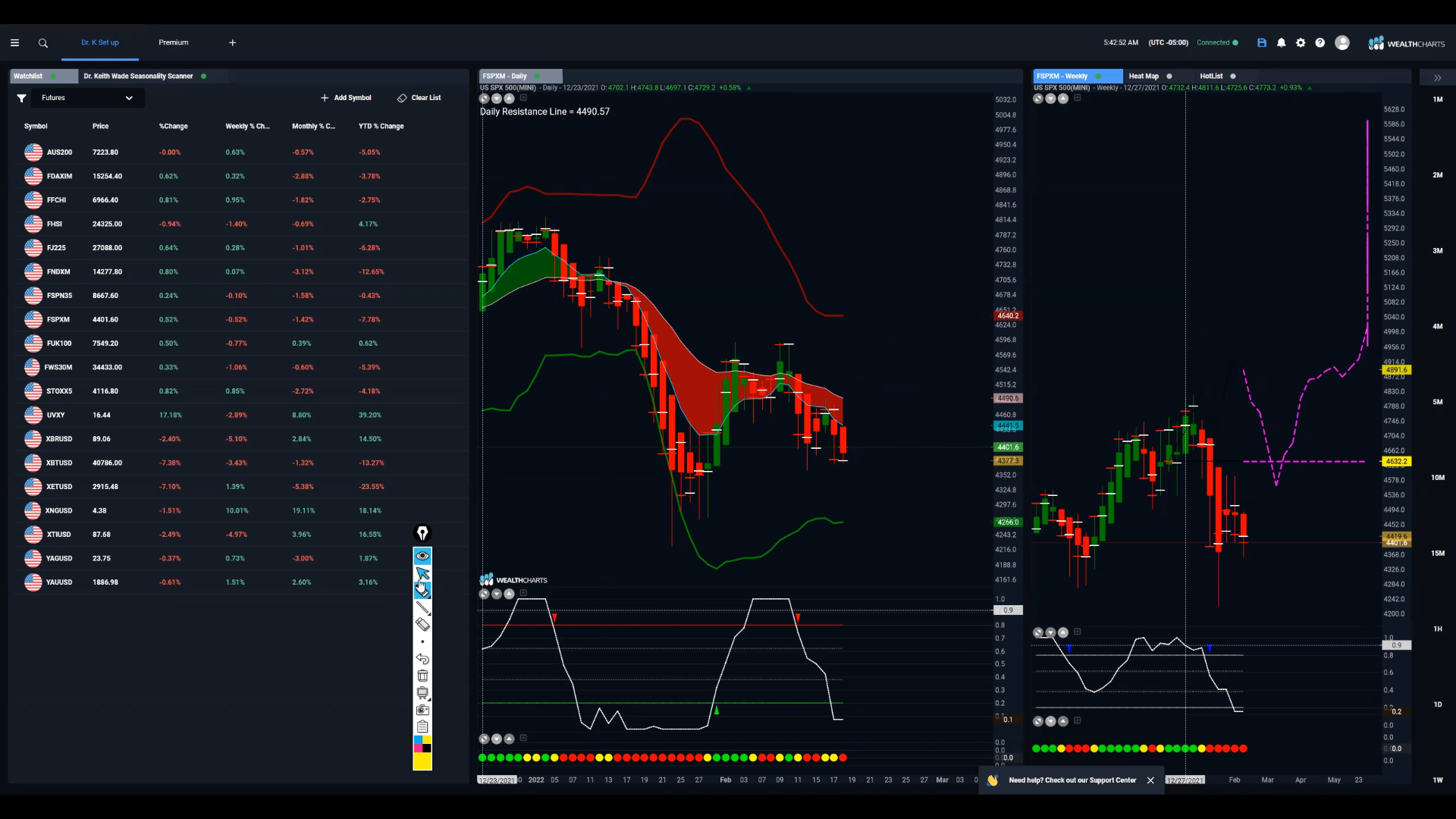Viewport: 1456px width, 819px height.
Task: Move the Weekly signal dots pane down
Action: pos(1051,721)
